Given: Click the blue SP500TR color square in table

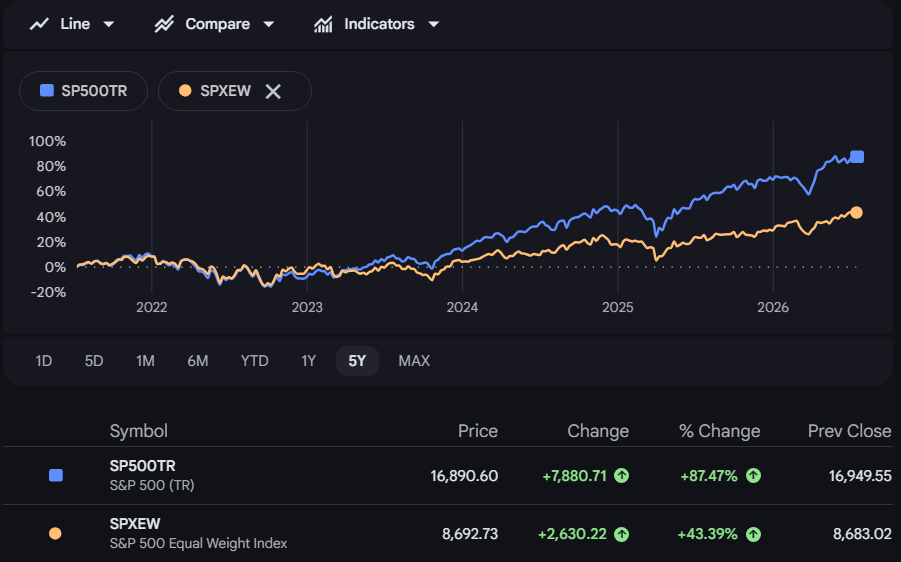Looking at the screenshot, I should 56,476.
